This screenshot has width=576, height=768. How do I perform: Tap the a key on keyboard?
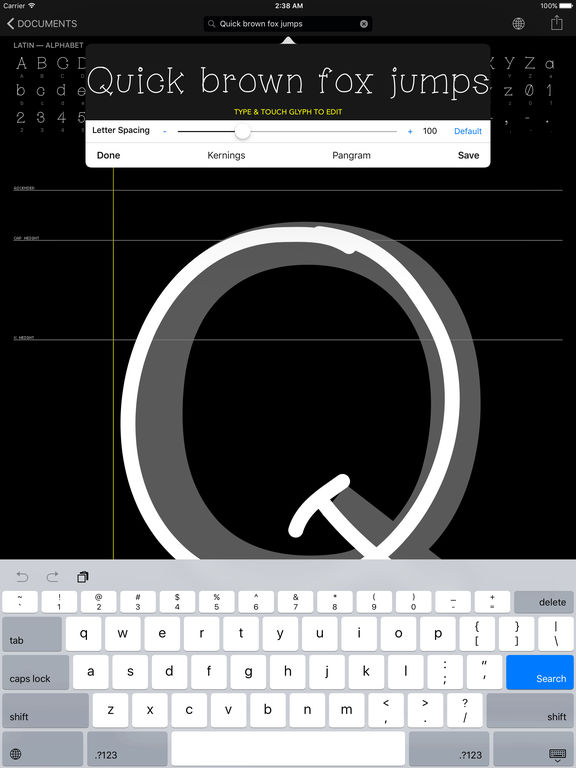coord(91,672)
